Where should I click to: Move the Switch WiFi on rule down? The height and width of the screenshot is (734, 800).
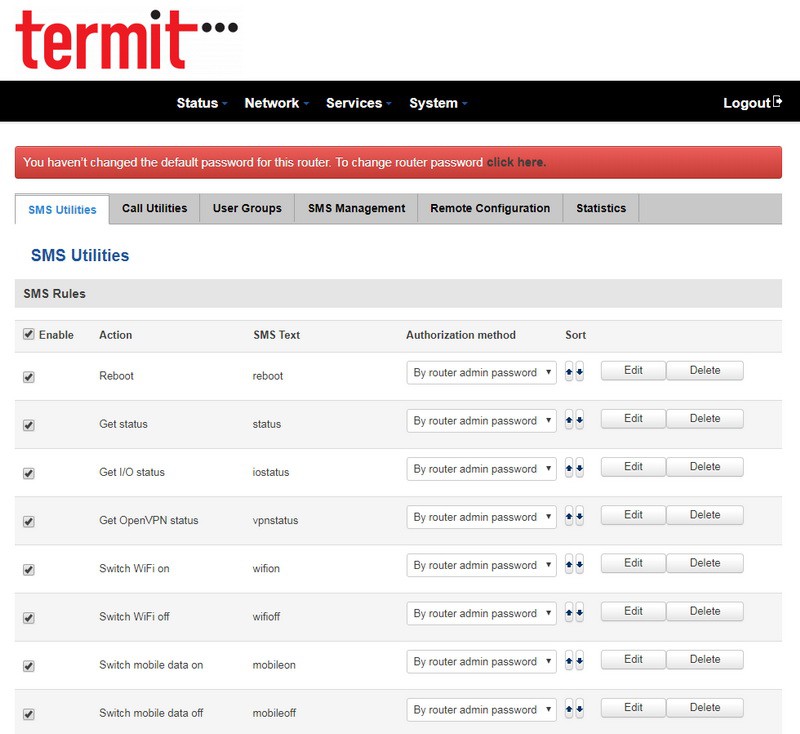coord(579,565)
